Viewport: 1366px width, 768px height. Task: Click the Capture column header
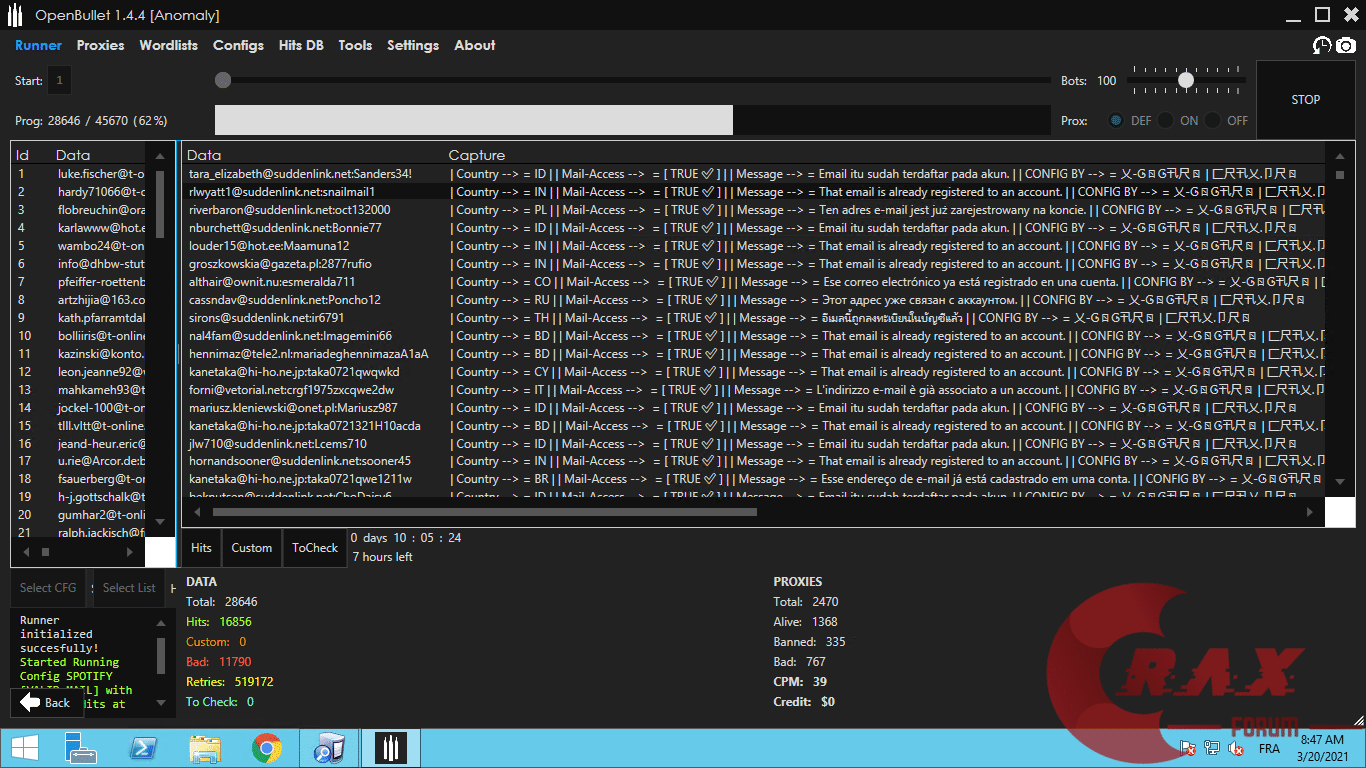tap(476, 155)
